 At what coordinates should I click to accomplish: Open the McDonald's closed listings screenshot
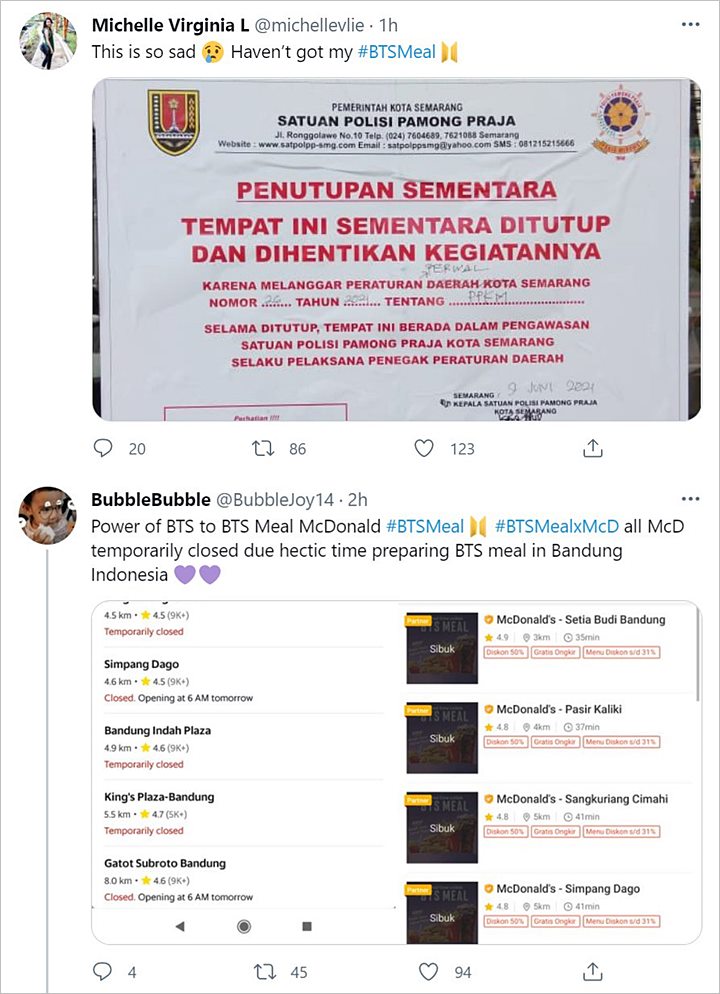click(397, 772)
